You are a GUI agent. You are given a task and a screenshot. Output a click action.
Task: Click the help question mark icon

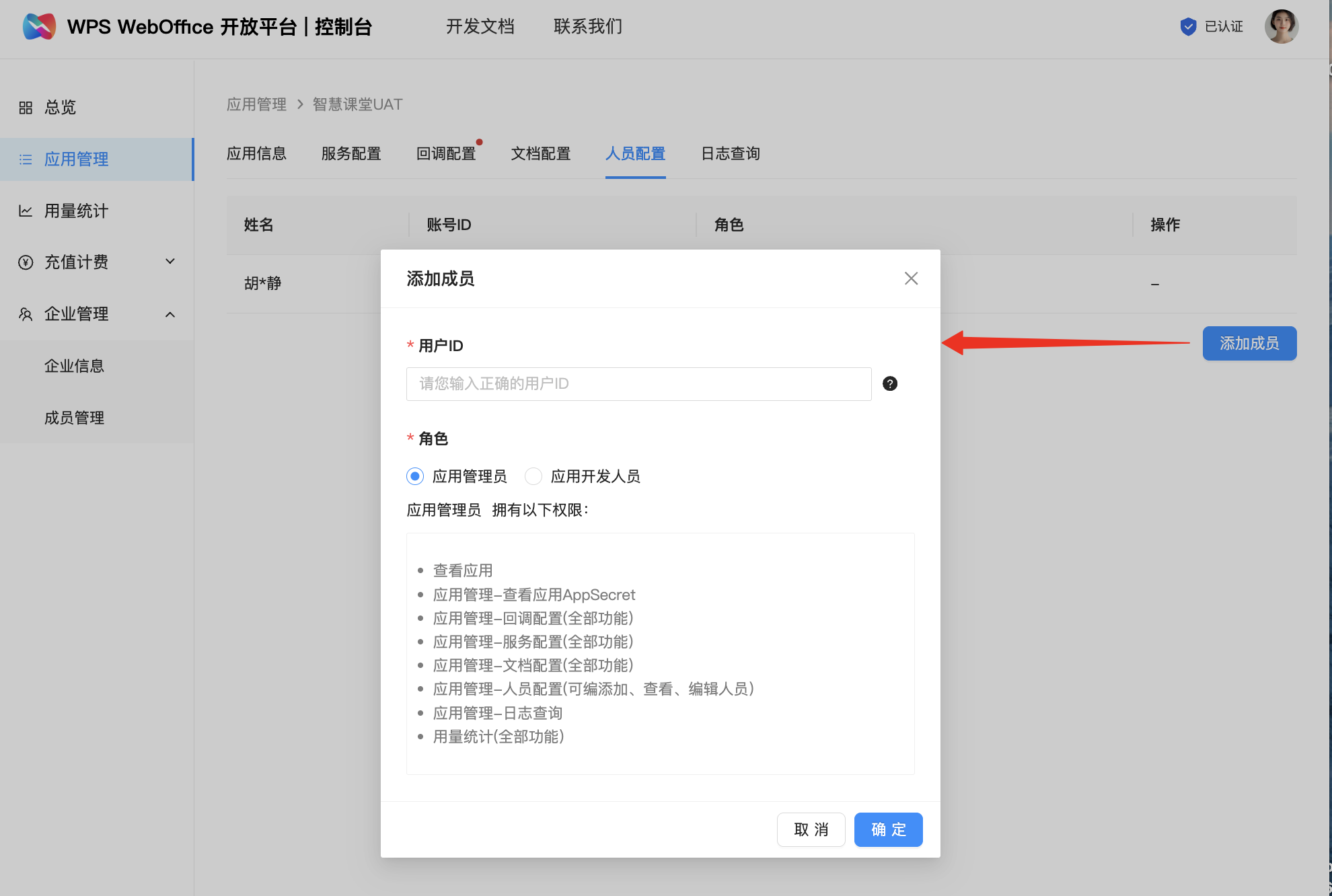pos(889,383)
